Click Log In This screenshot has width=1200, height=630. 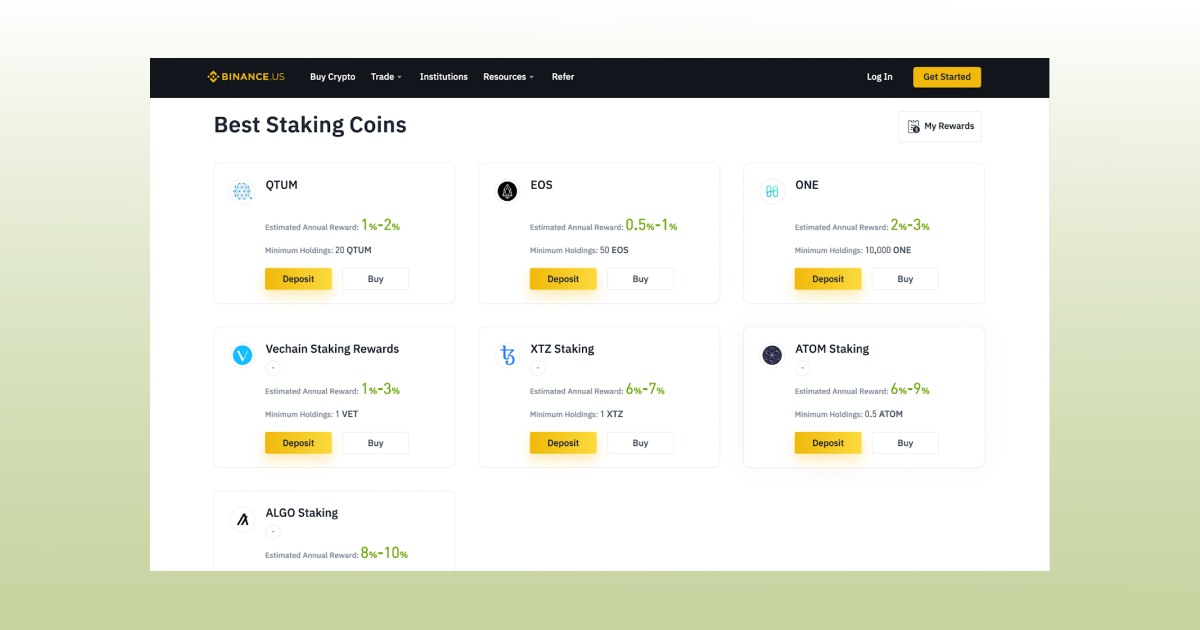click(879, 77)
